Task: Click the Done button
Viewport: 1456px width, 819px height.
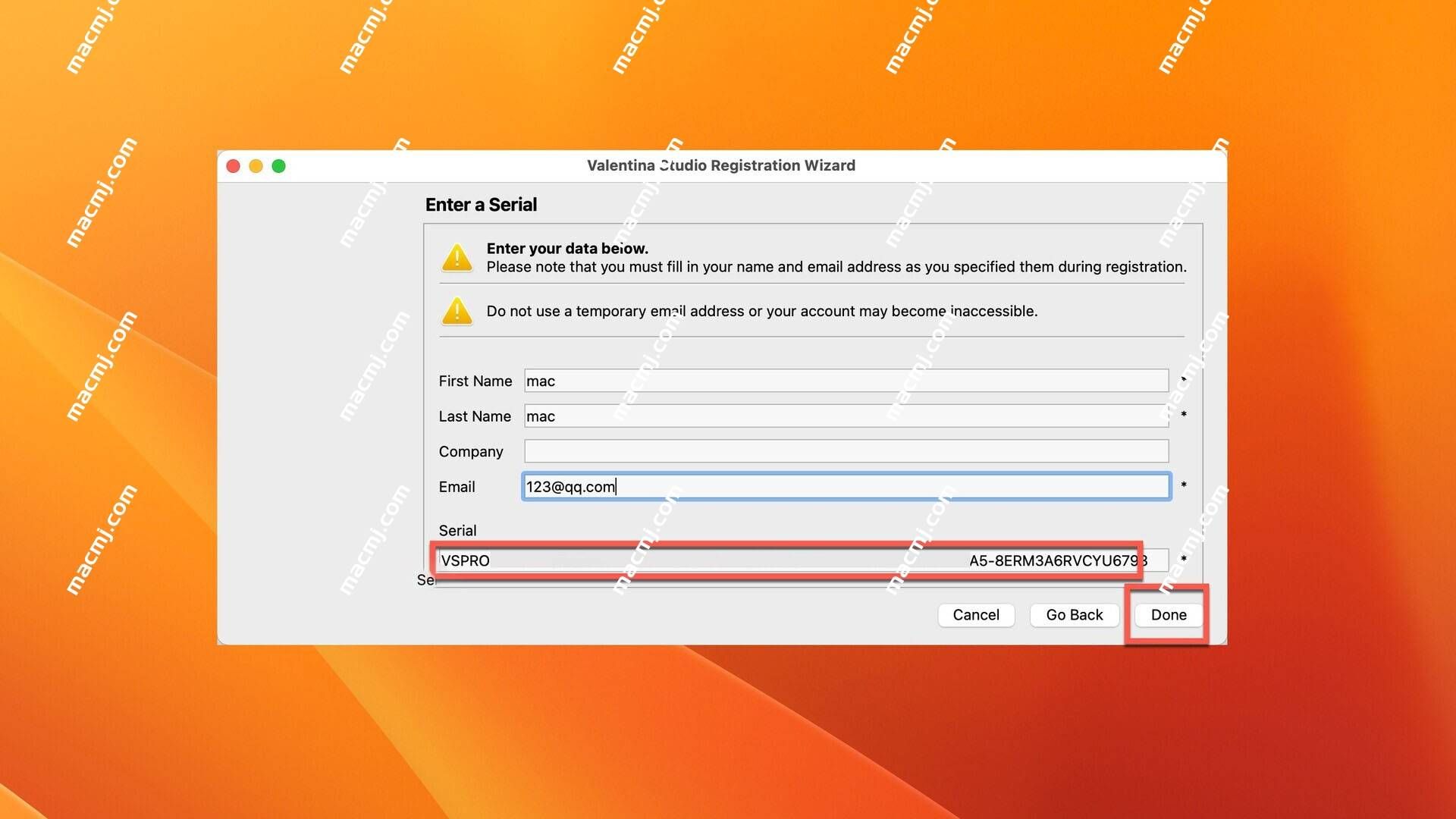Action: point(1168,614)
